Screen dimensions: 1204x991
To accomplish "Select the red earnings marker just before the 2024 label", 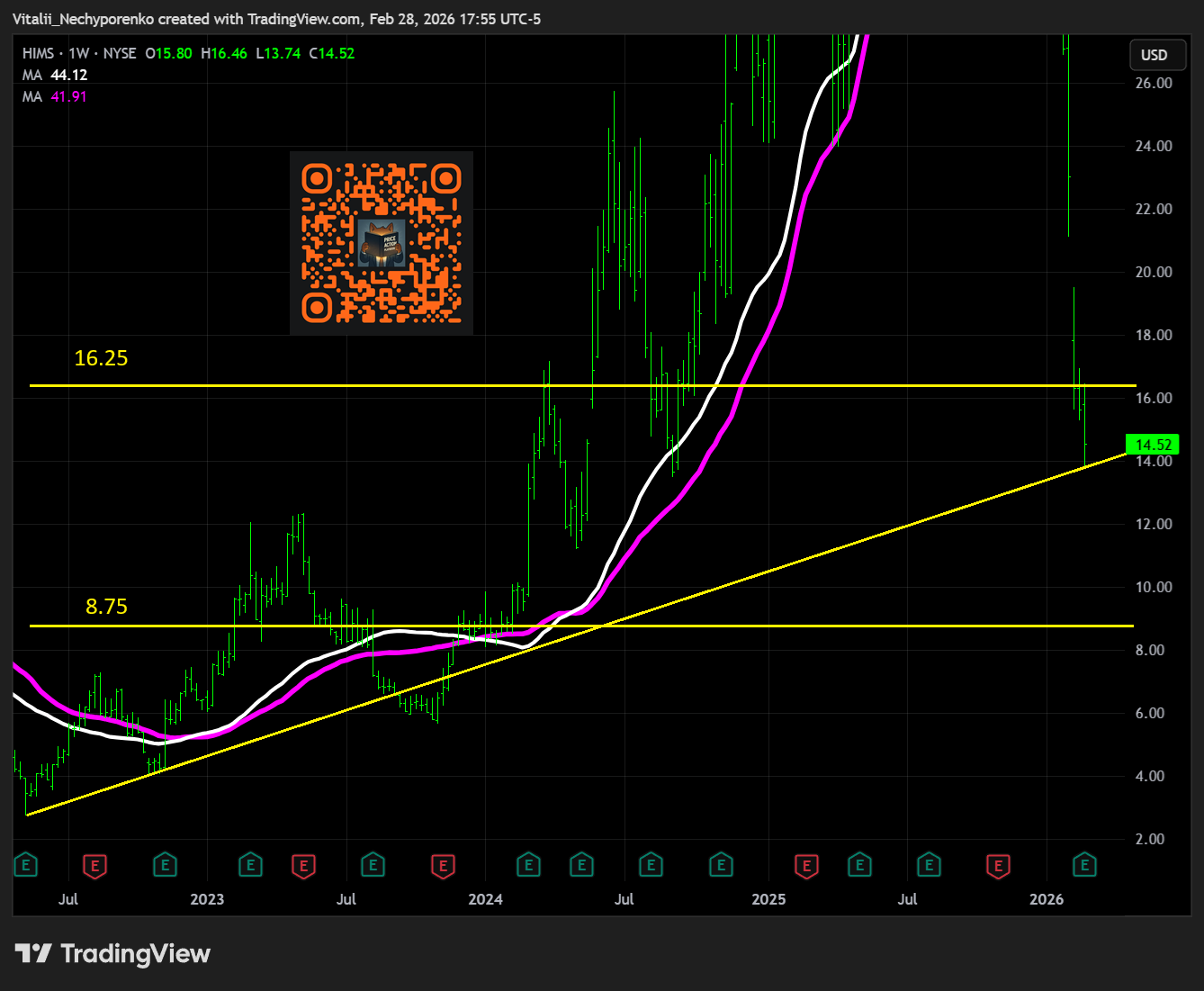I will [442, 866].
